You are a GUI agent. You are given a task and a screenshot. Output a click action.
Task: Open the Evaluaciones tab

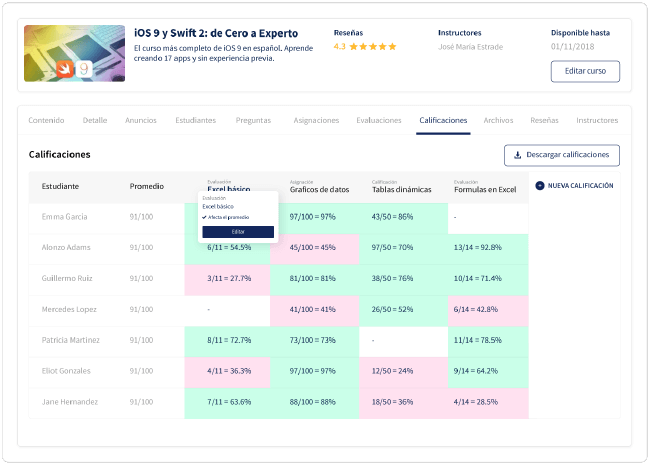(x=378, y=120)
